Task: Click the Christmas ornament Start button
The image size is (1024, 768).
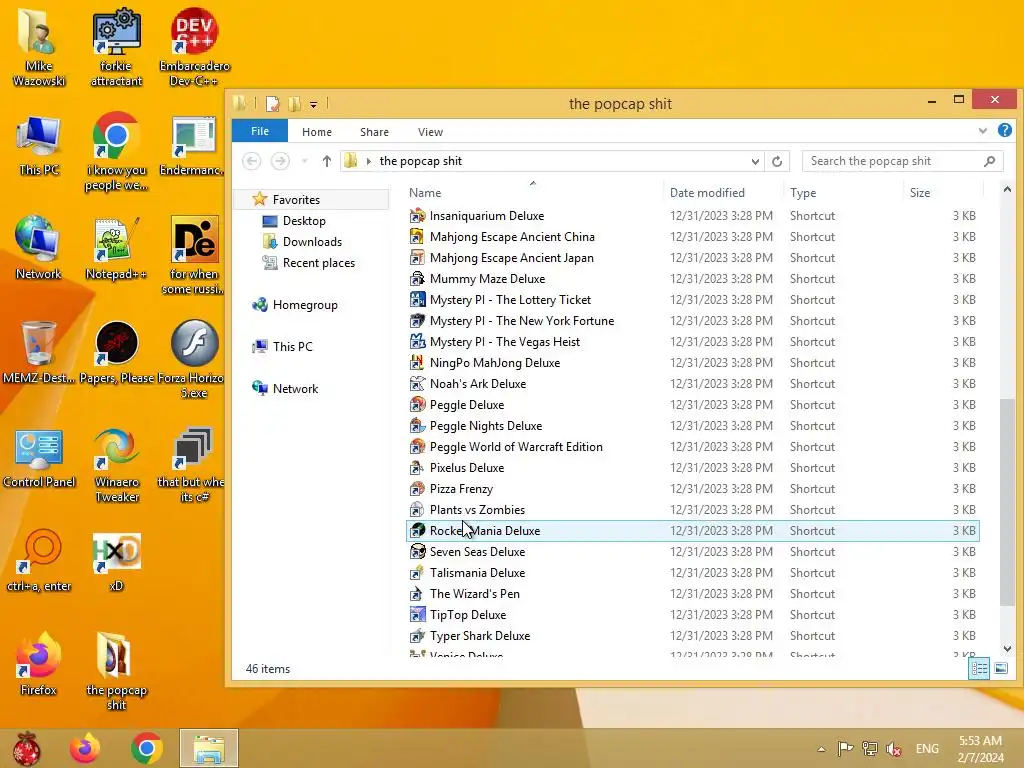Action: click(x=26, y=748)
